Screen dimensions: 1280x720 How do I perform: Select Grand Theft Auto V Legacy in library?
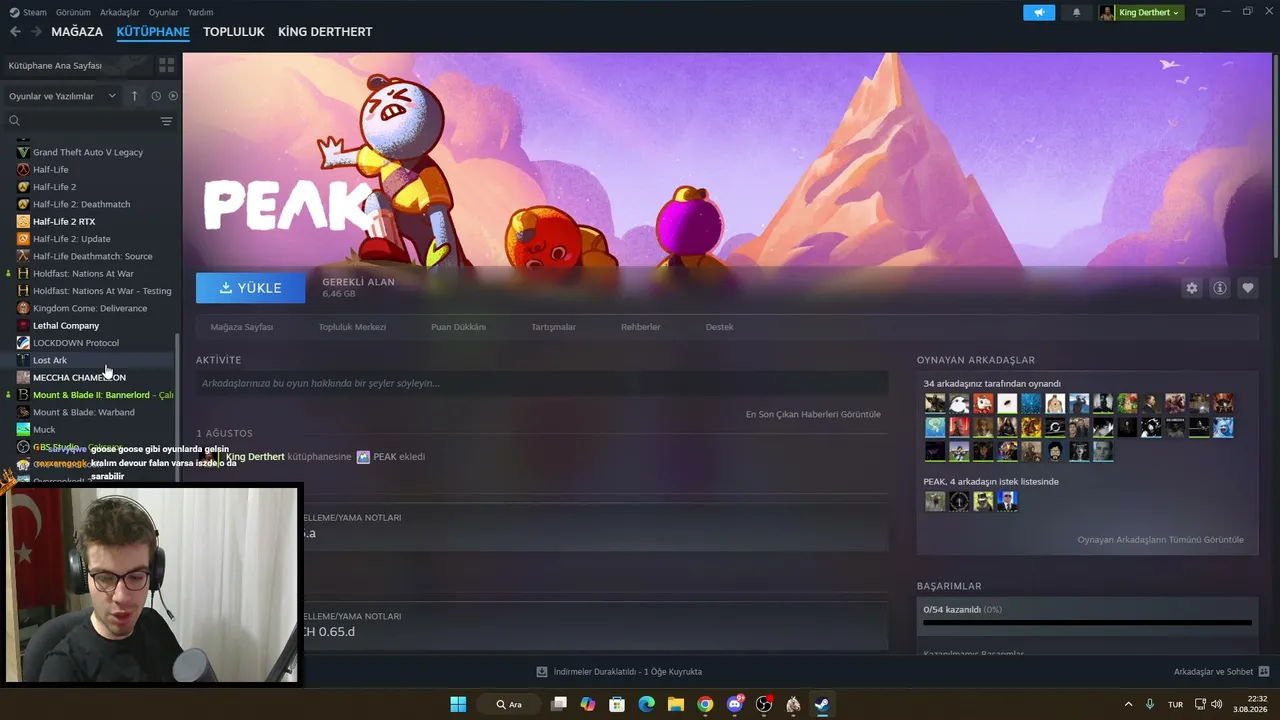click(88, 152)
